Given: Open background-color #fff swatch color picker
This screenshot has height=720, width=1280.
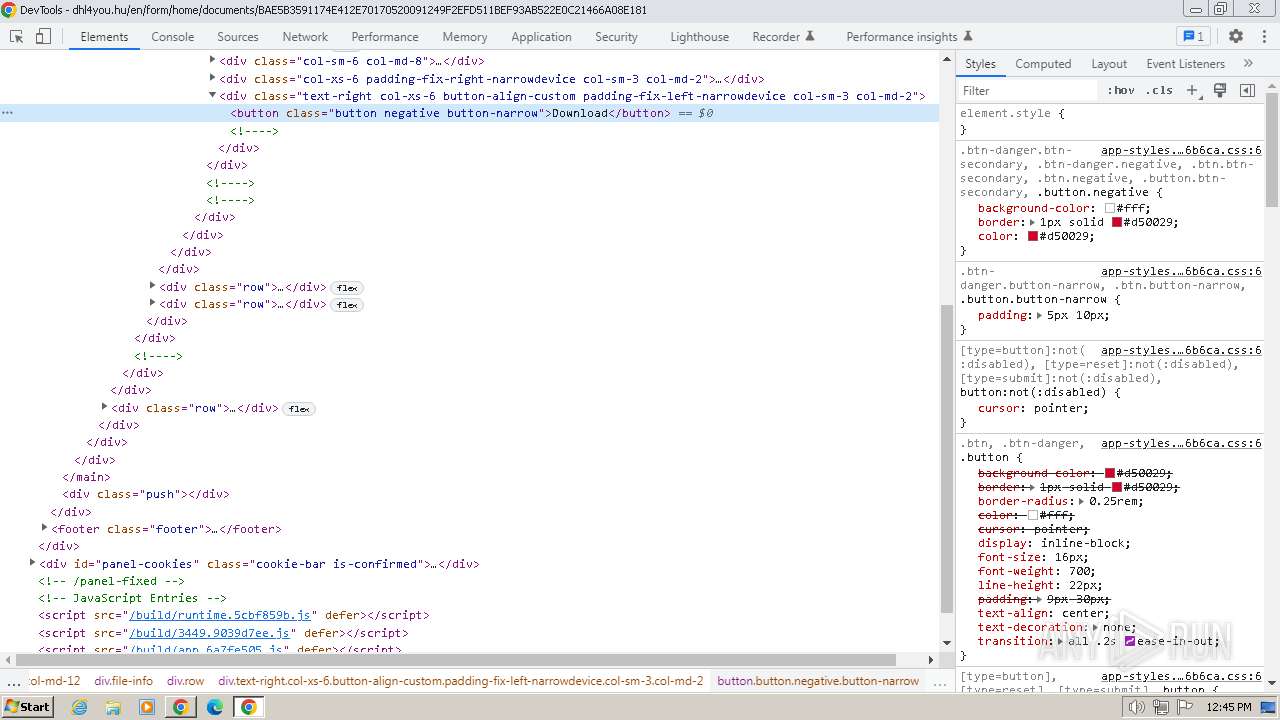Looking at the screenshot, I should coord(1110,208).
